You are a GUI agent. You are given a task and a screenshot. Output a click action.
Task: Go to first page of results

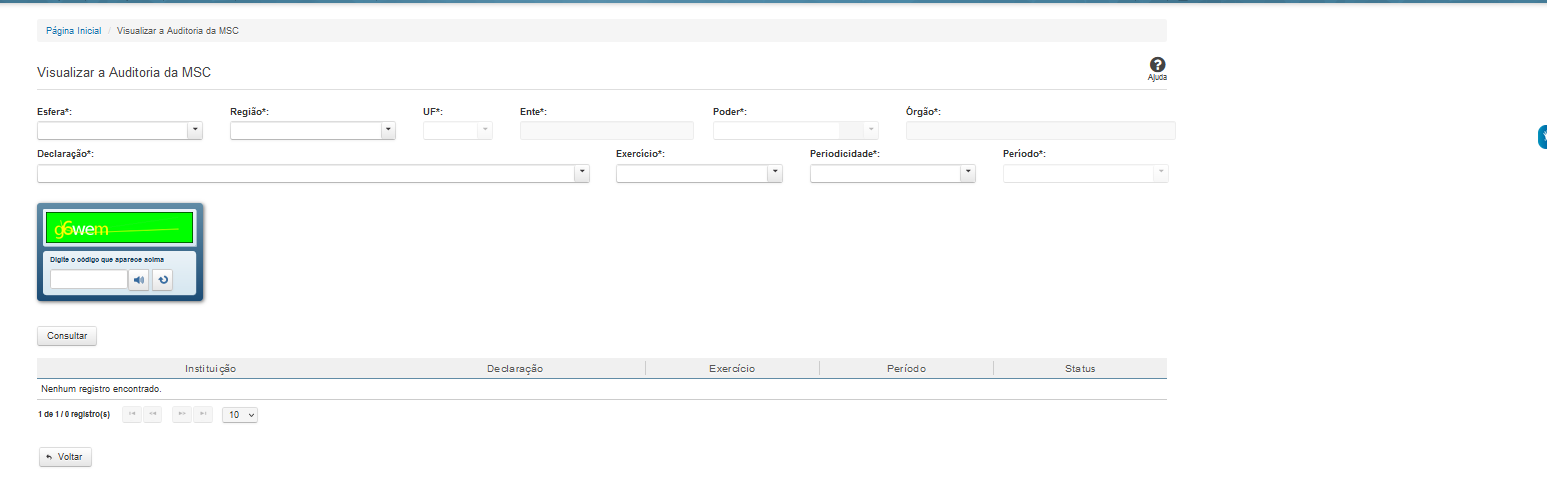click(x=132, y=414)
